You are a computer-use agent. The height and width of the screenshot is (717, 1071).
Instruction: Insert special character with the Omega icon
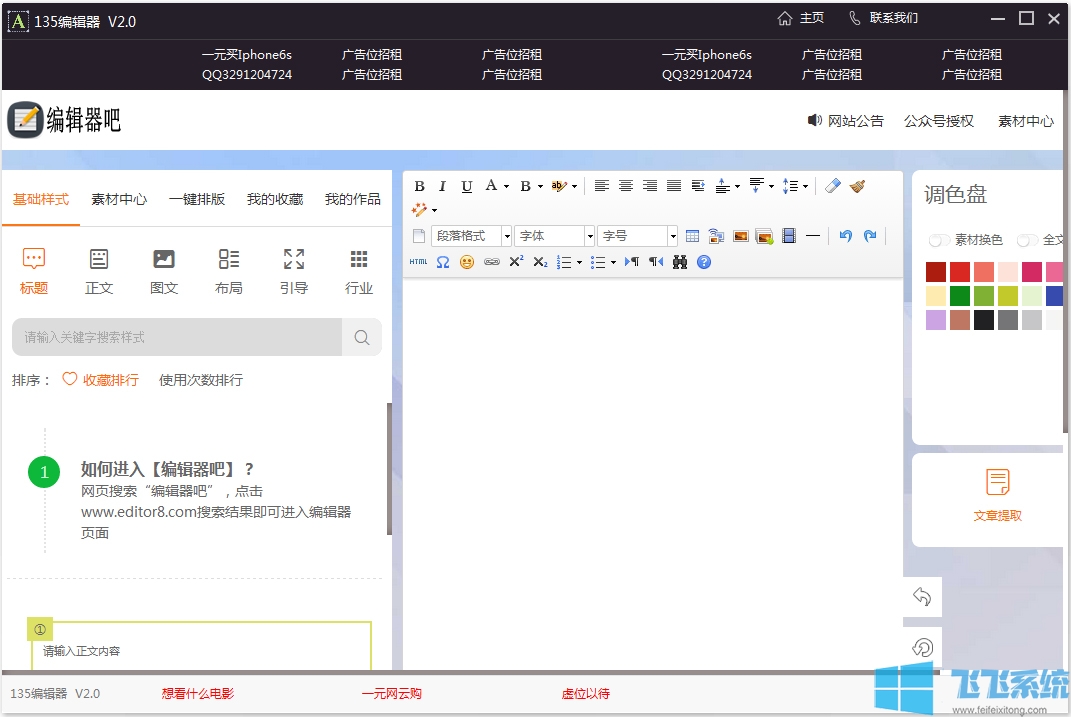click(442, 262)
